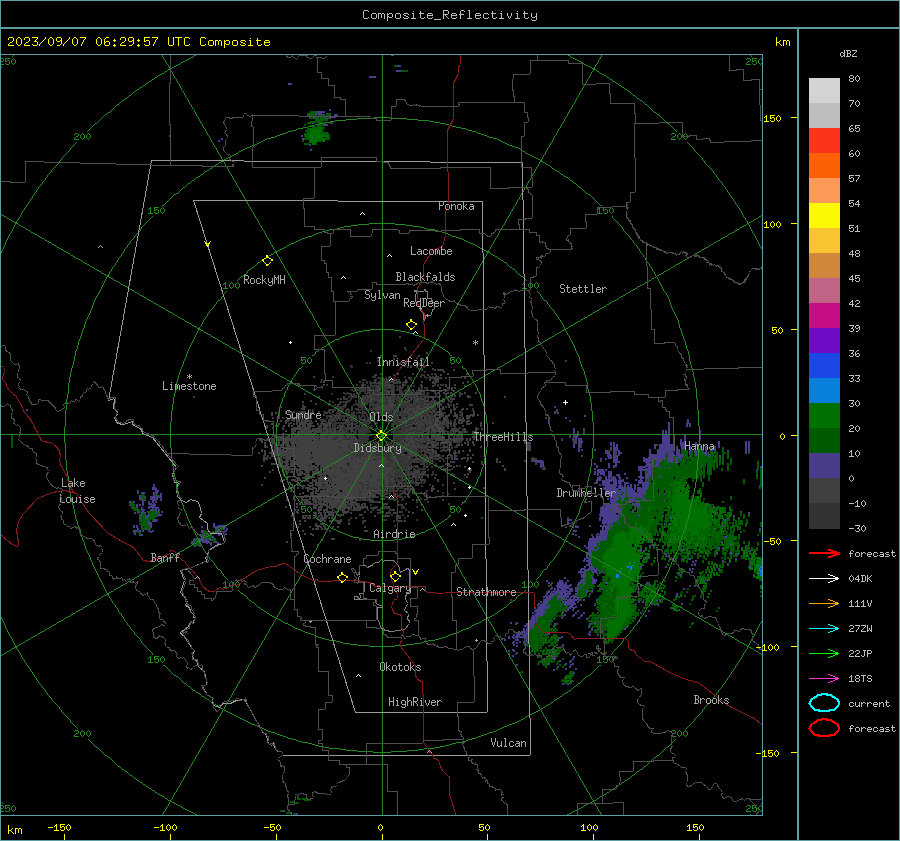Click the HighRiver city label

point(415,702)
